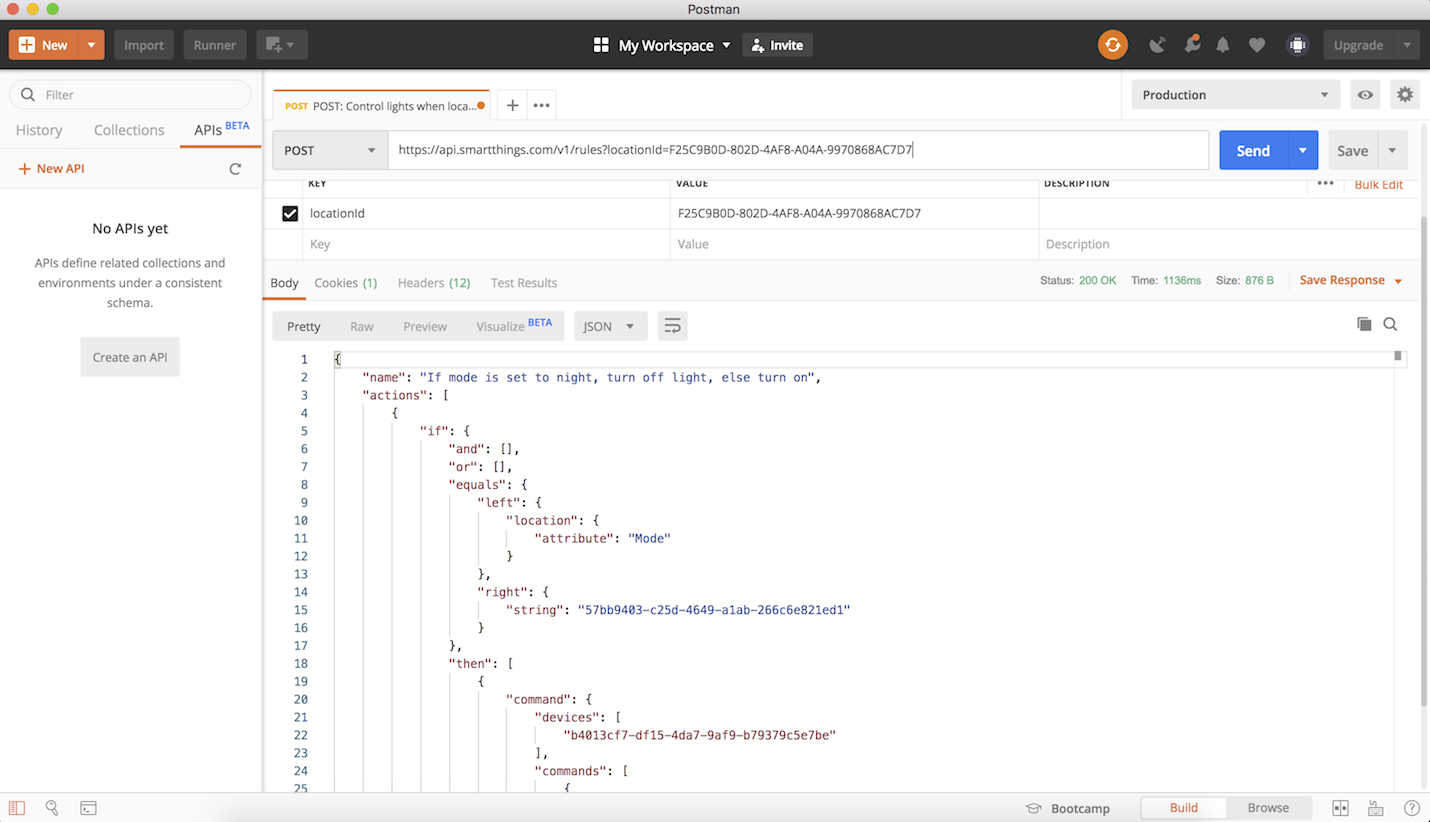Screen dimensions: 1430x822
Task: Click the workspace grid icon
Action: [601, 45]
